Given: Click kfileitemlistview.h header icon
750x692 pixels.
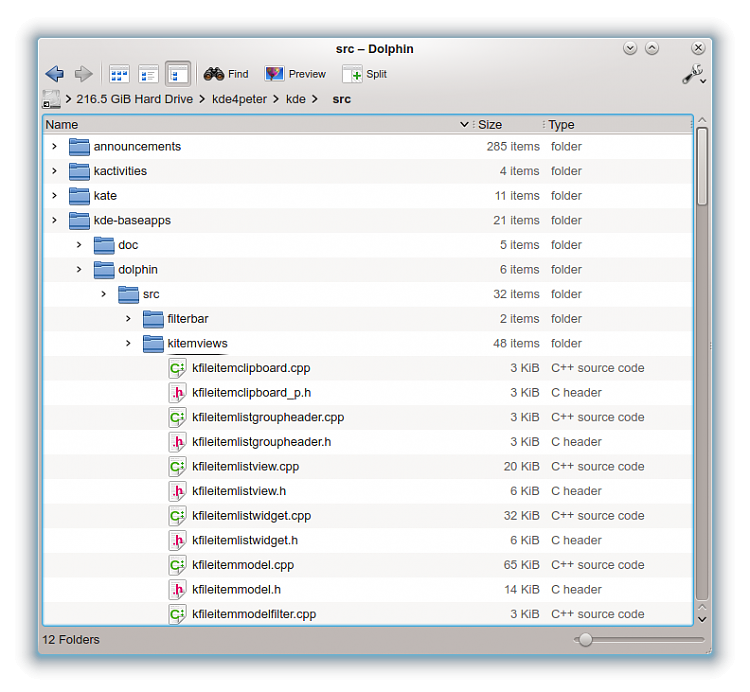Looking at the screenshot, I should pyautogui.click(x=177, y=491).
